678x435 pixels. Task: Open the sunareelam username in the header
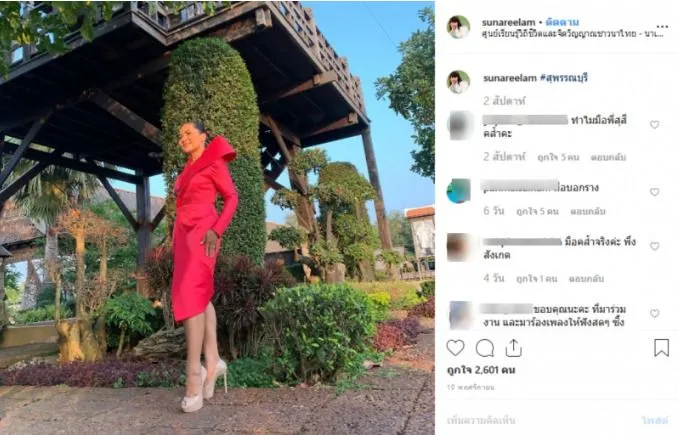coord(508,22)
